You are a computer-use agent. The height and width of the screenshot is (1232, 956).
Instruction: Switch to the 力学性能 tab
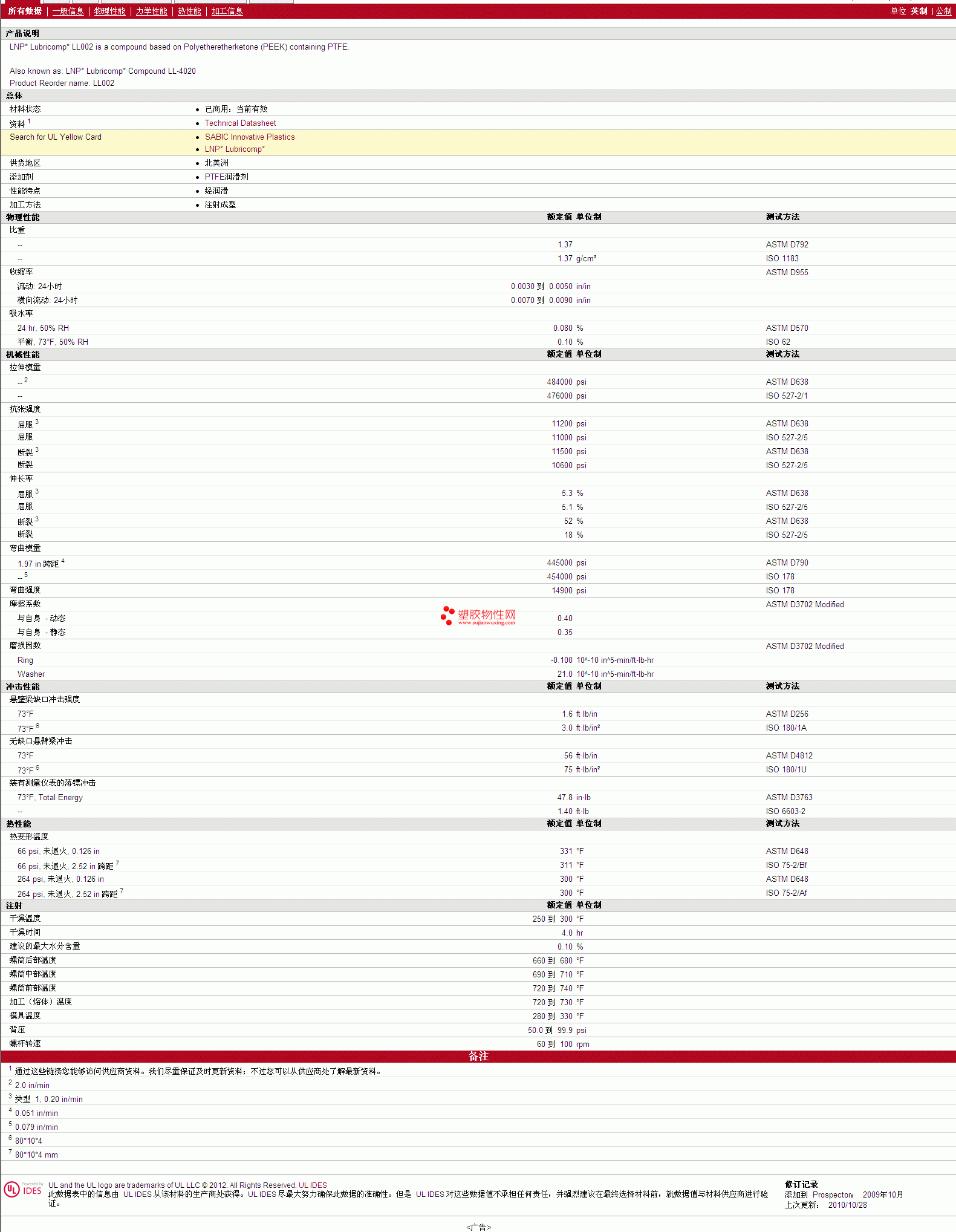click(151, 11)
